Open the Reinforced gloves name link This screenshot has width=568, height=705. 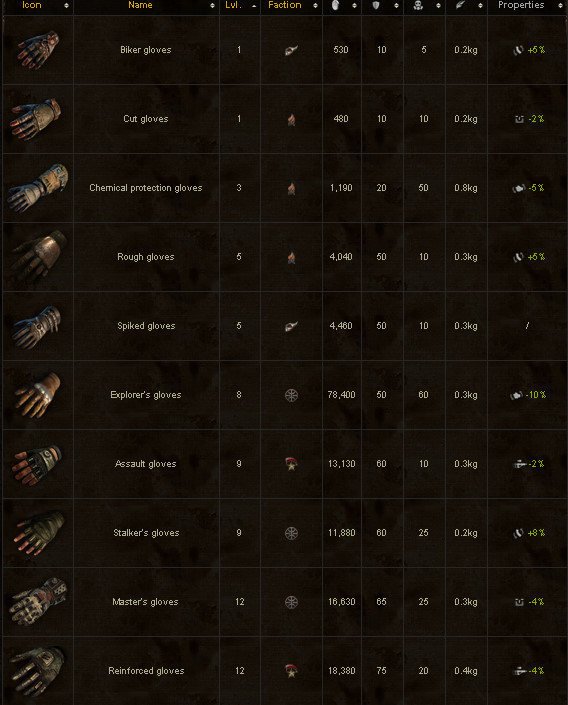pos(146,671)
